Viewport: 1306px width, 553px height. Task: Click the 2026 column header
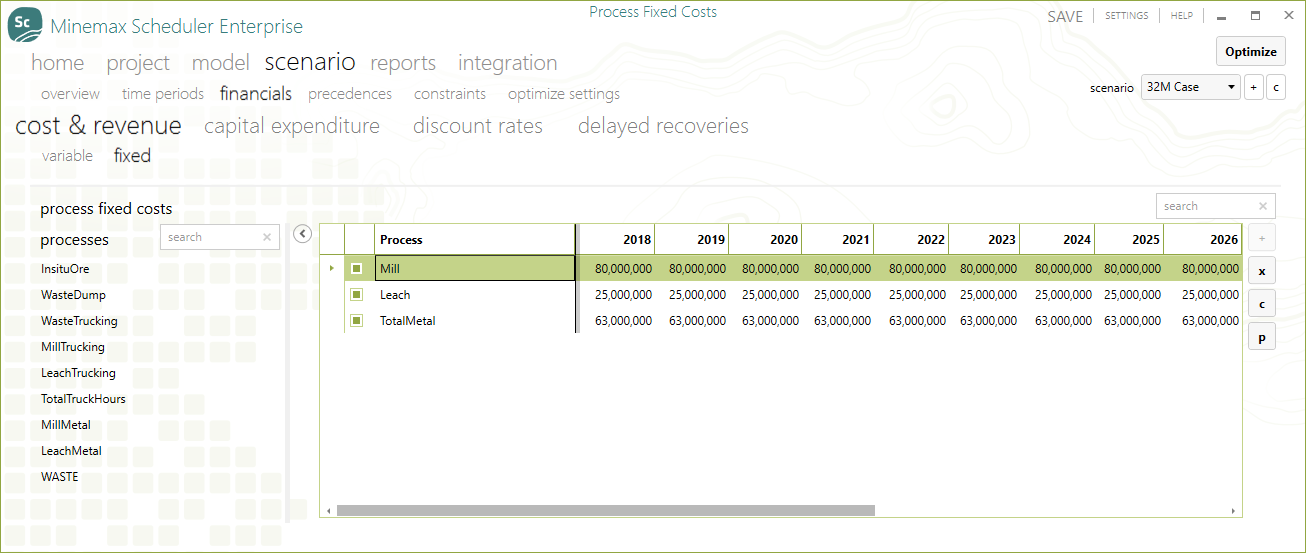click(x=1204, y=239)
